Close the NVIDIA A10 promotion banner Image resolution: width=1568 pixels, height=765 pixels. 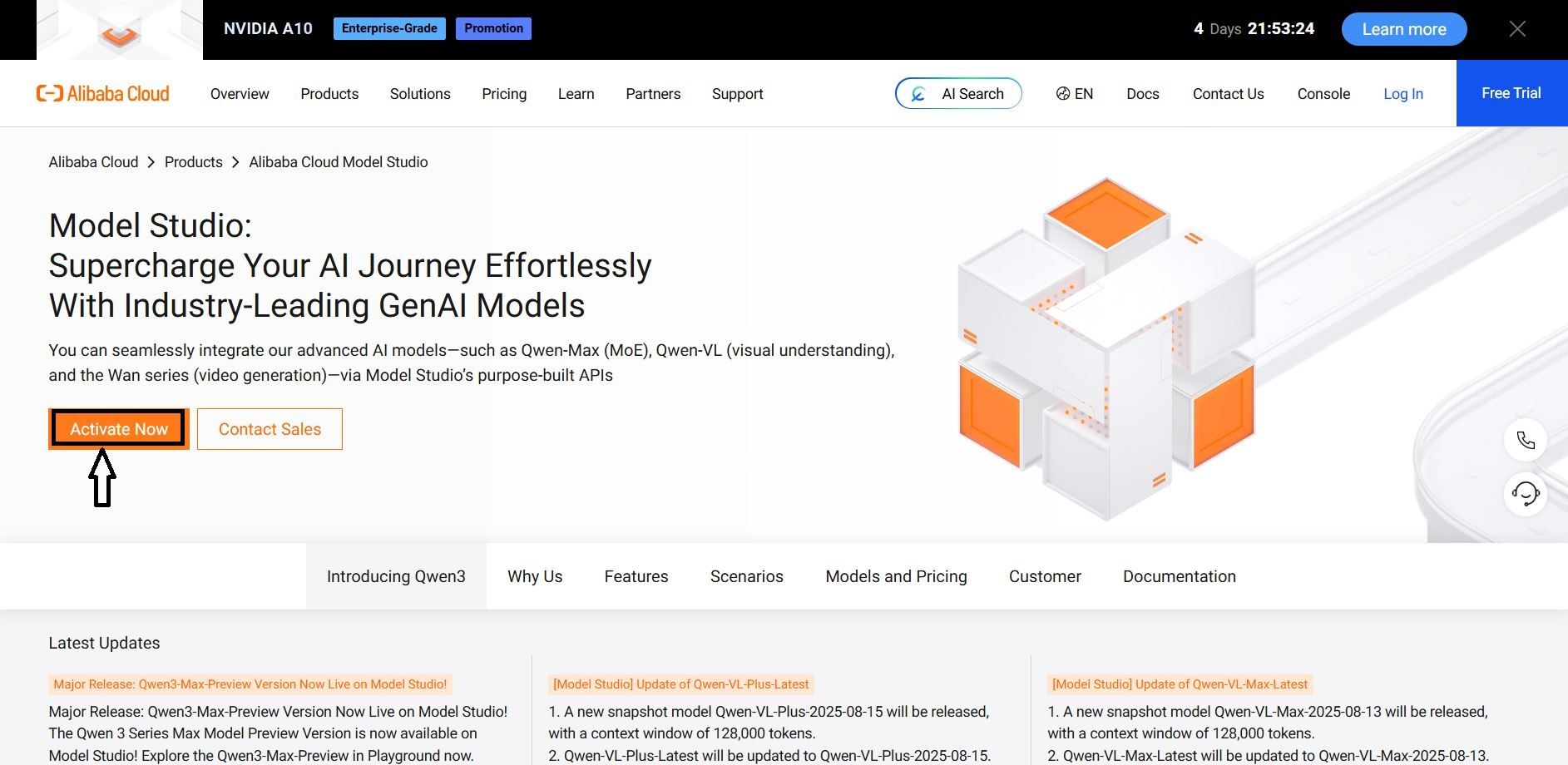[x=1517, y=29]
